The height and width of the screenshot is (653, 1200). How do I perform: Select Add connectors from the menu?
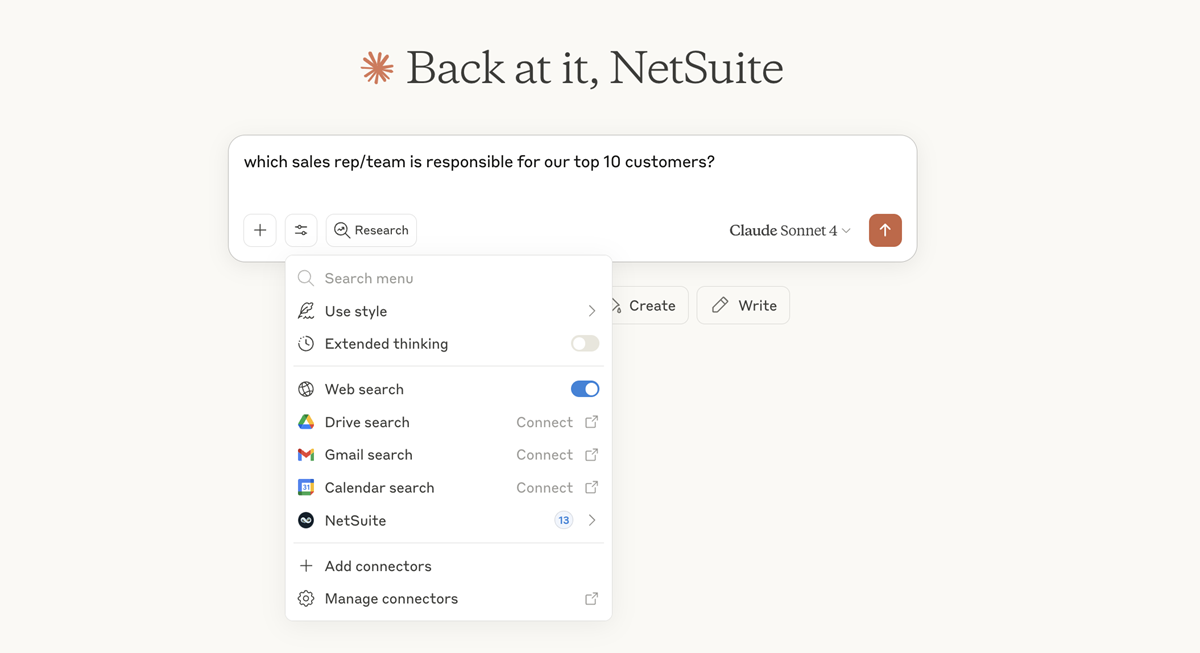pyautogui.click(x=377, y=566)
